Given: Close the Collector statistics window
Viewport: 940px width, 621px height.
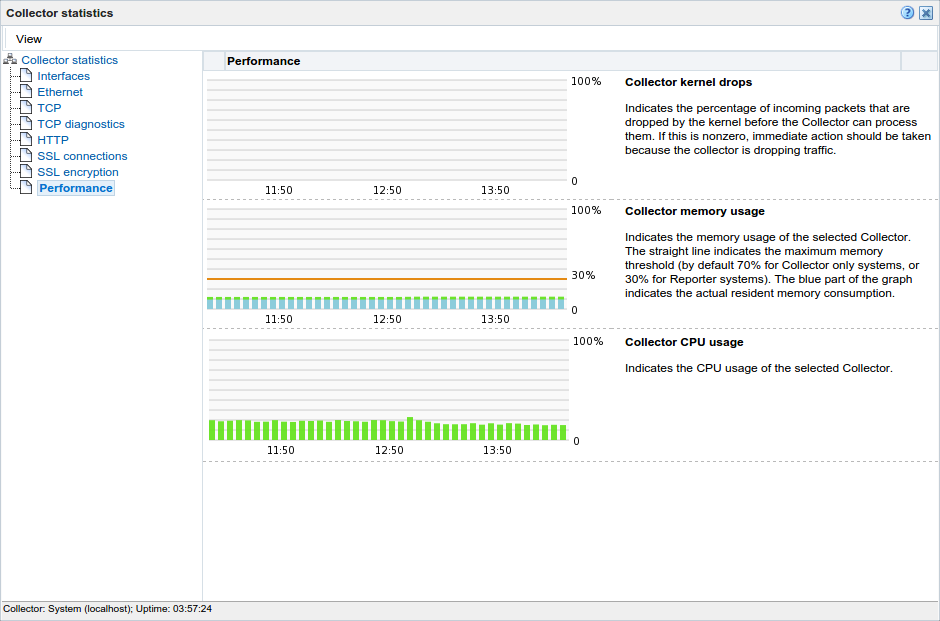Looking at the screenshot, I should click(926, 13).
